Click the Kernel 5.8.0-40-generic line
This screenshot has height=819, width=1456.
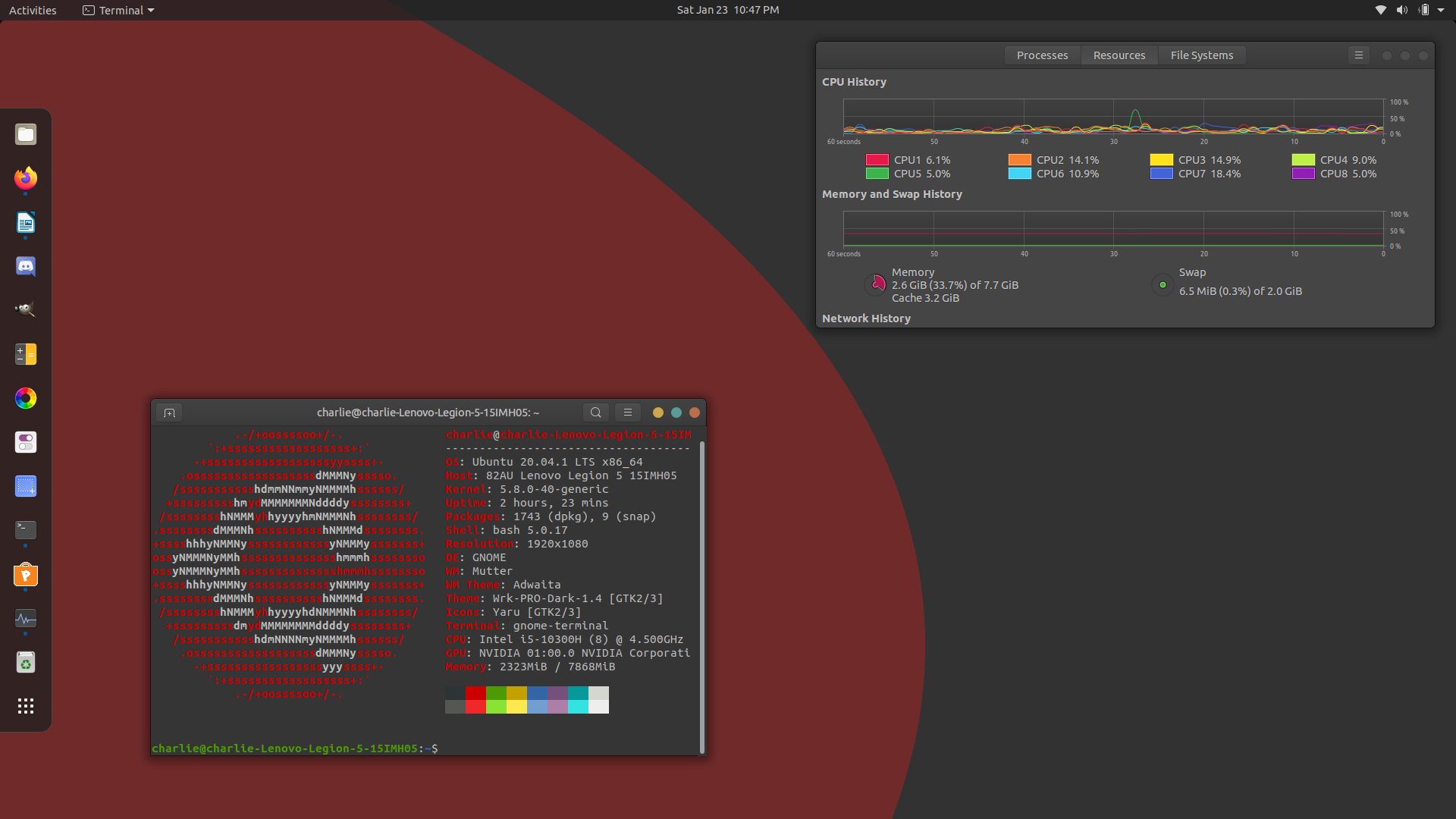527,489
